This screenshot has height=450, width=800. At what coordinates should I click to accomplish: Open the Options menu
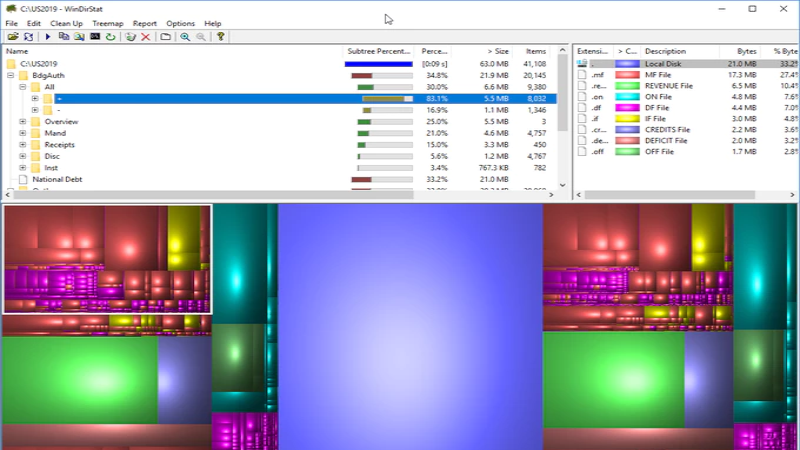coord(181,23)
